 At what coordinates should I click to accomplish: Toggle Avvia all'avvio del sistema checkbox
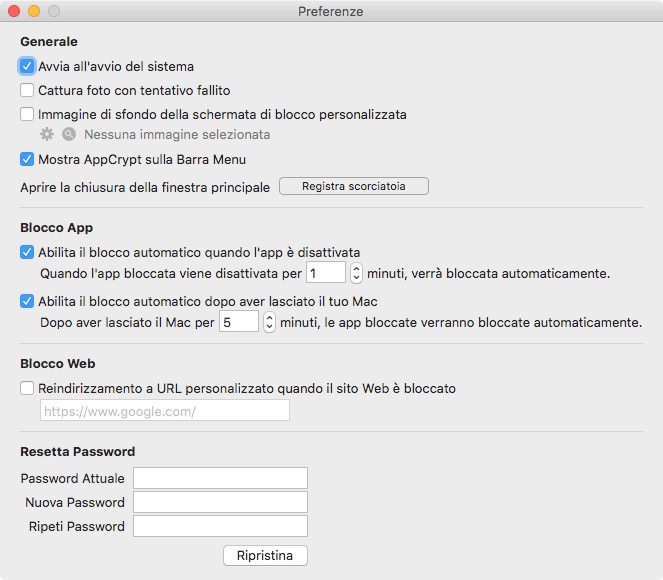click(x=27, y=67)
